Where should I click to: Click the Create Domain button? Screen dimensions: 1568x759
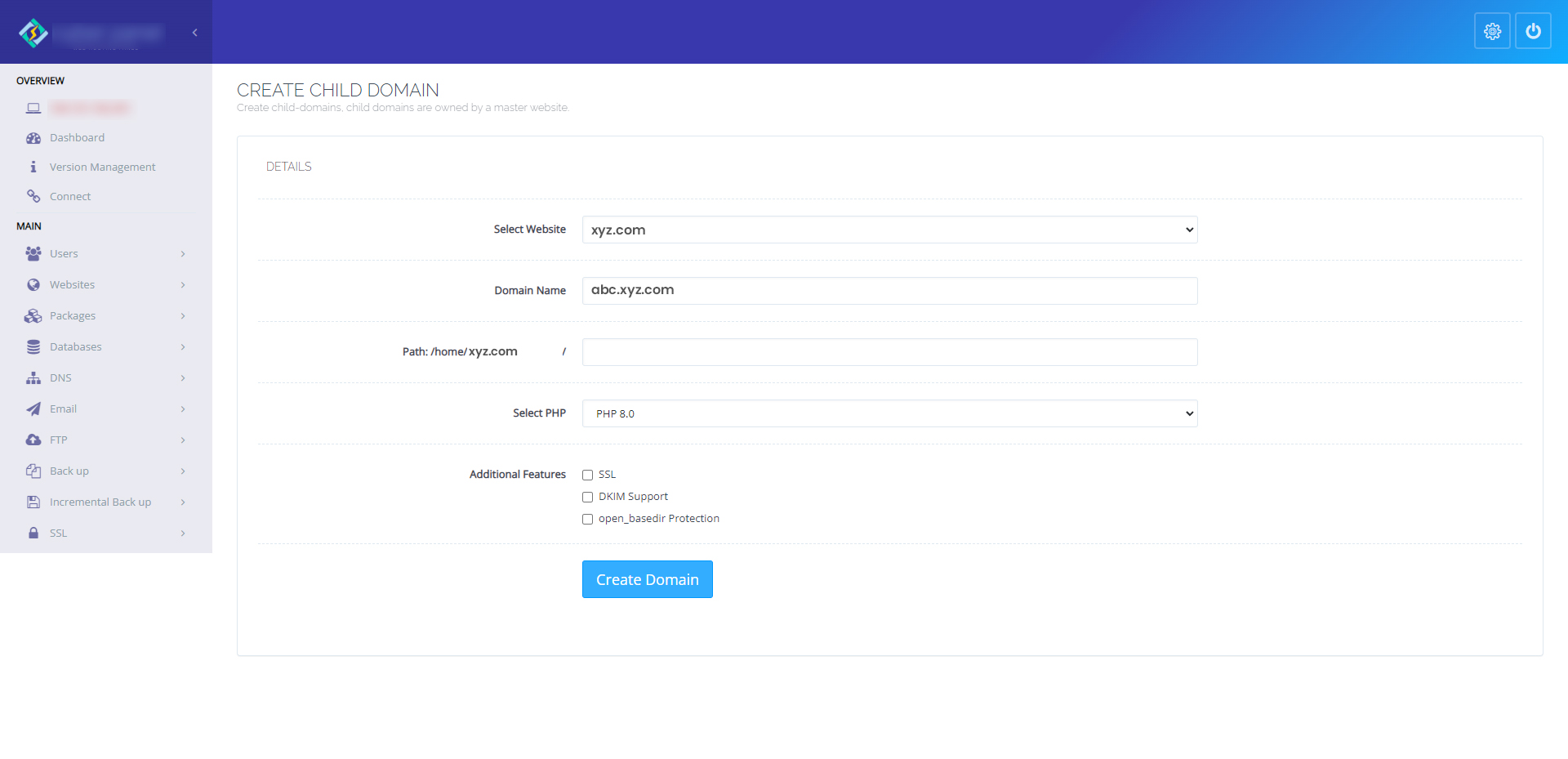(647, 579)
